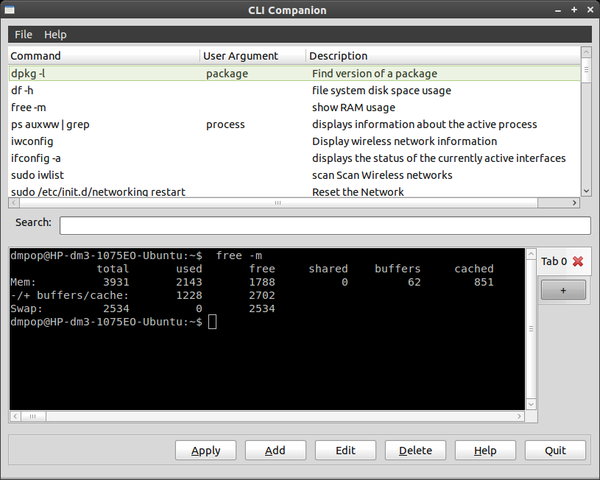600x480 pixels.
Task: Close Tab 0 with the red X
Action: tap(578, 261)
